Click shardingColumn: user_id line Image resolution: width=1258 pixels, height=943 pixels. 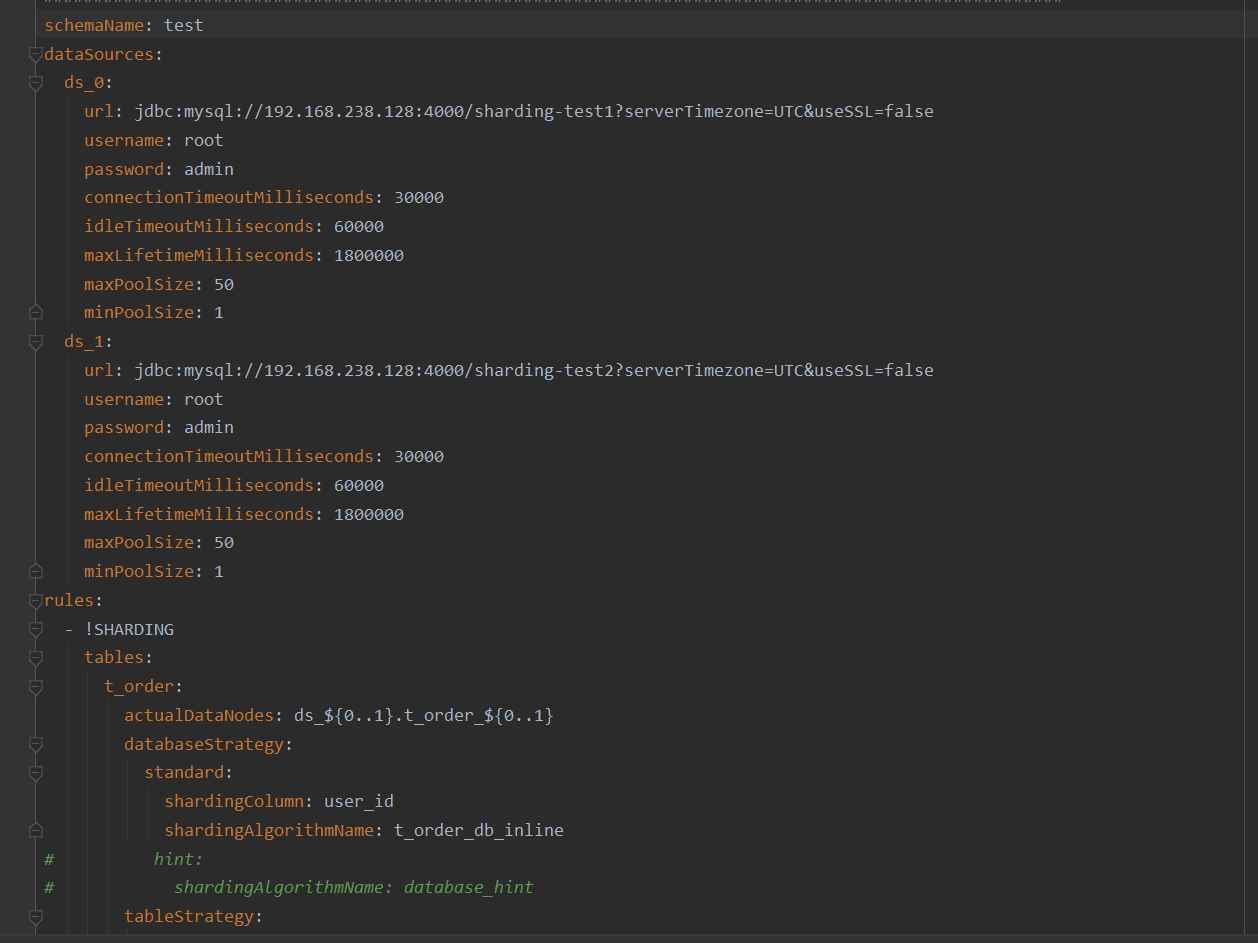coord(279,801)
